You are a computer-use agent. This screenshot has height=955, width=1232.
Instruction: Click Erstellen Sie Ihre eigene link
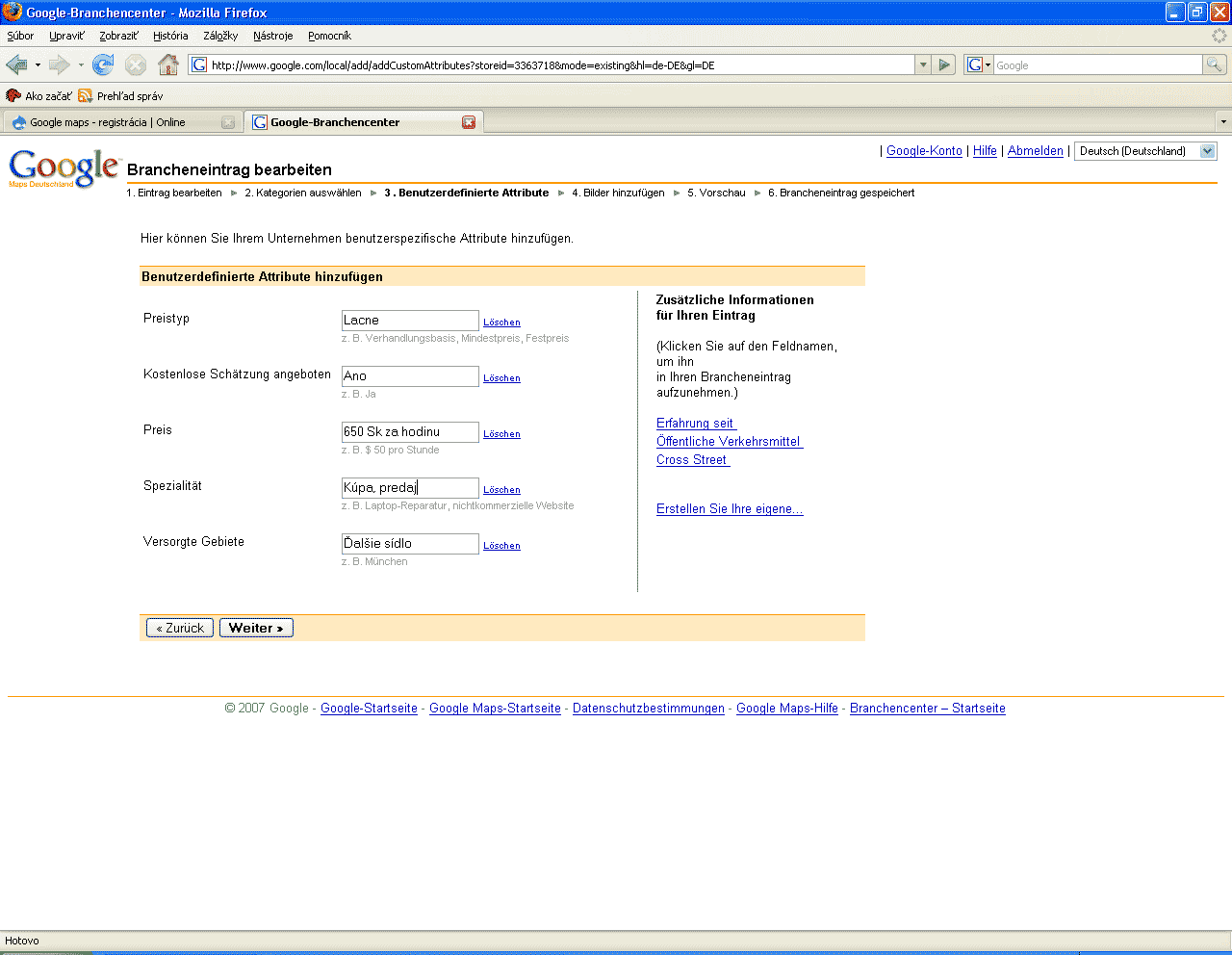point(730,509)
